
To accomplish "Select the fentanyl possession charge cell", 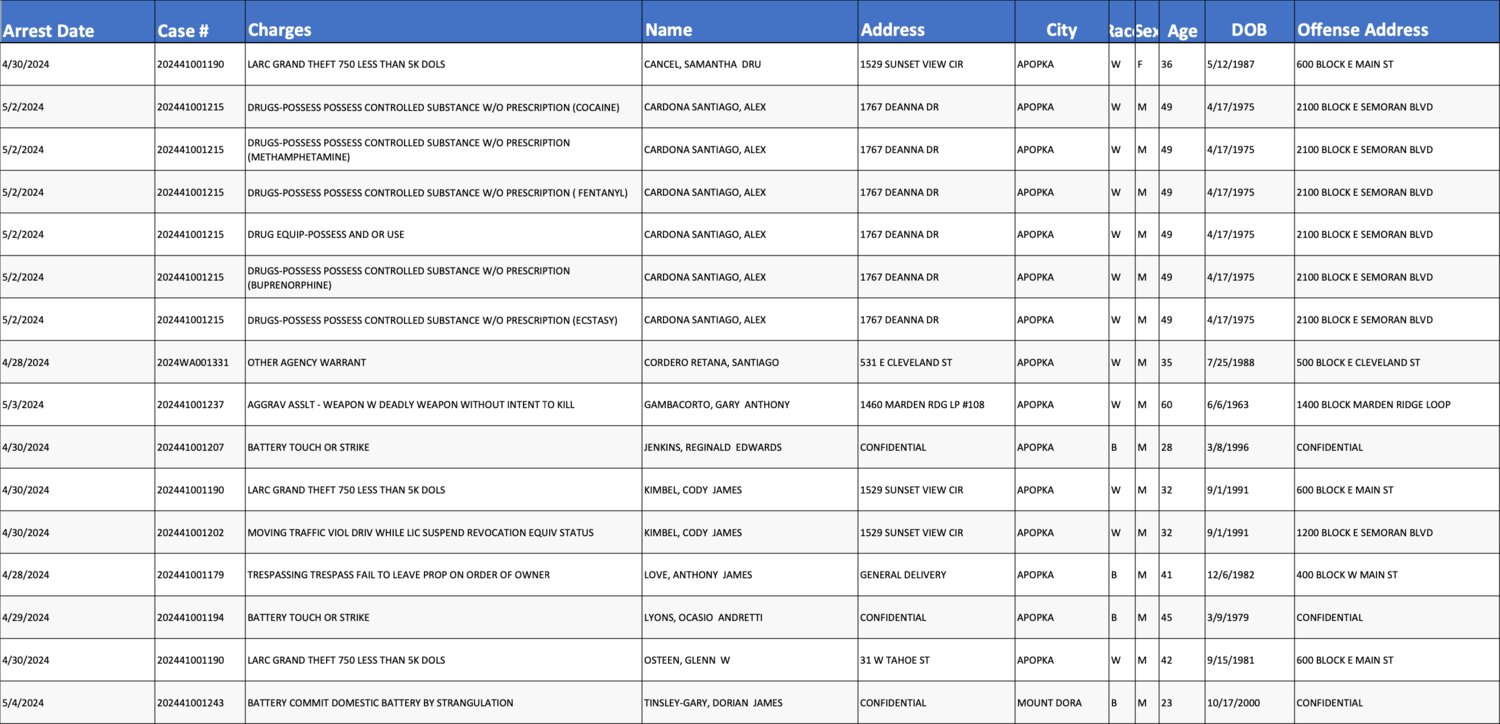I will click(x=443, y=192).
